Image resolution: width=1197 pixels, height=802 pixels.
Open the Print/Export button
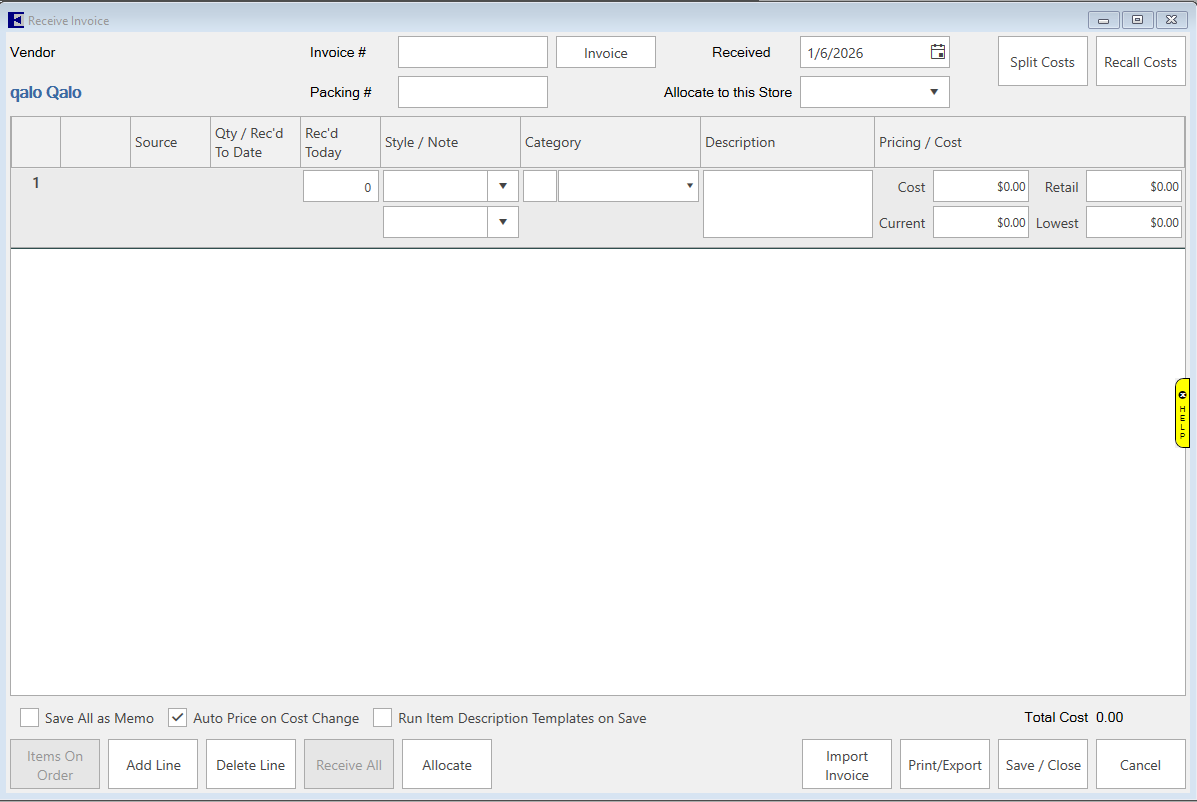(944, 765)
